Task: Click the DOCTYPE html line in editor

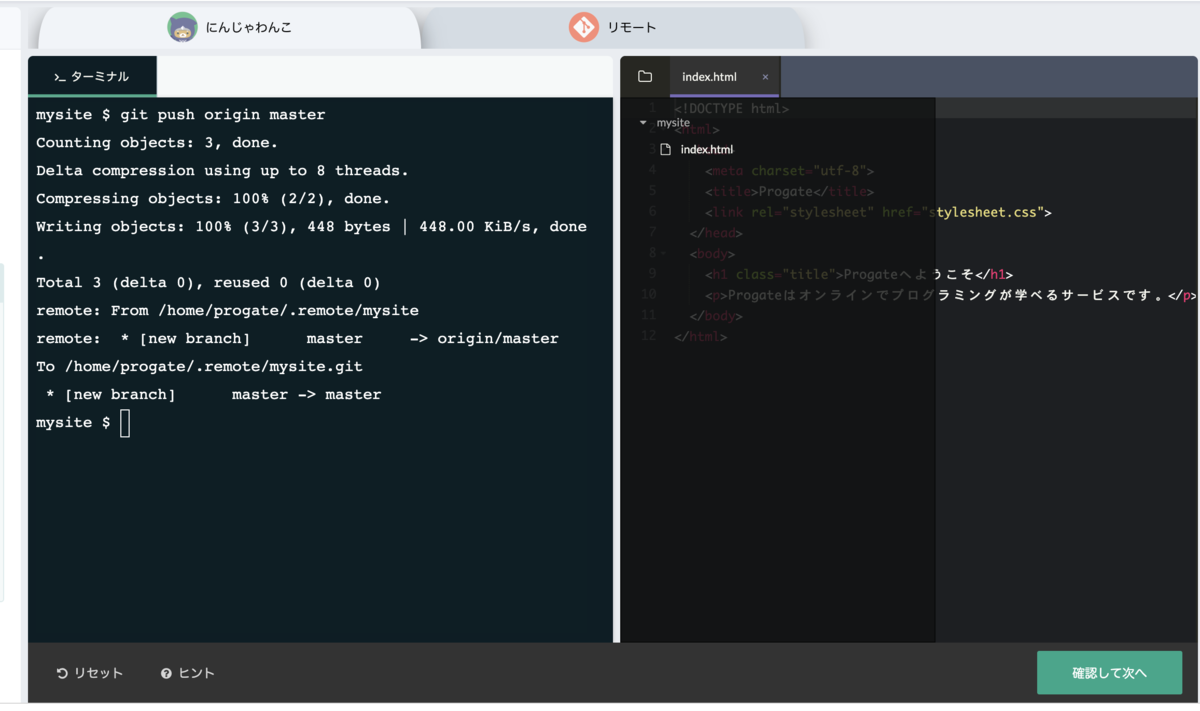Action: (732, 108)
